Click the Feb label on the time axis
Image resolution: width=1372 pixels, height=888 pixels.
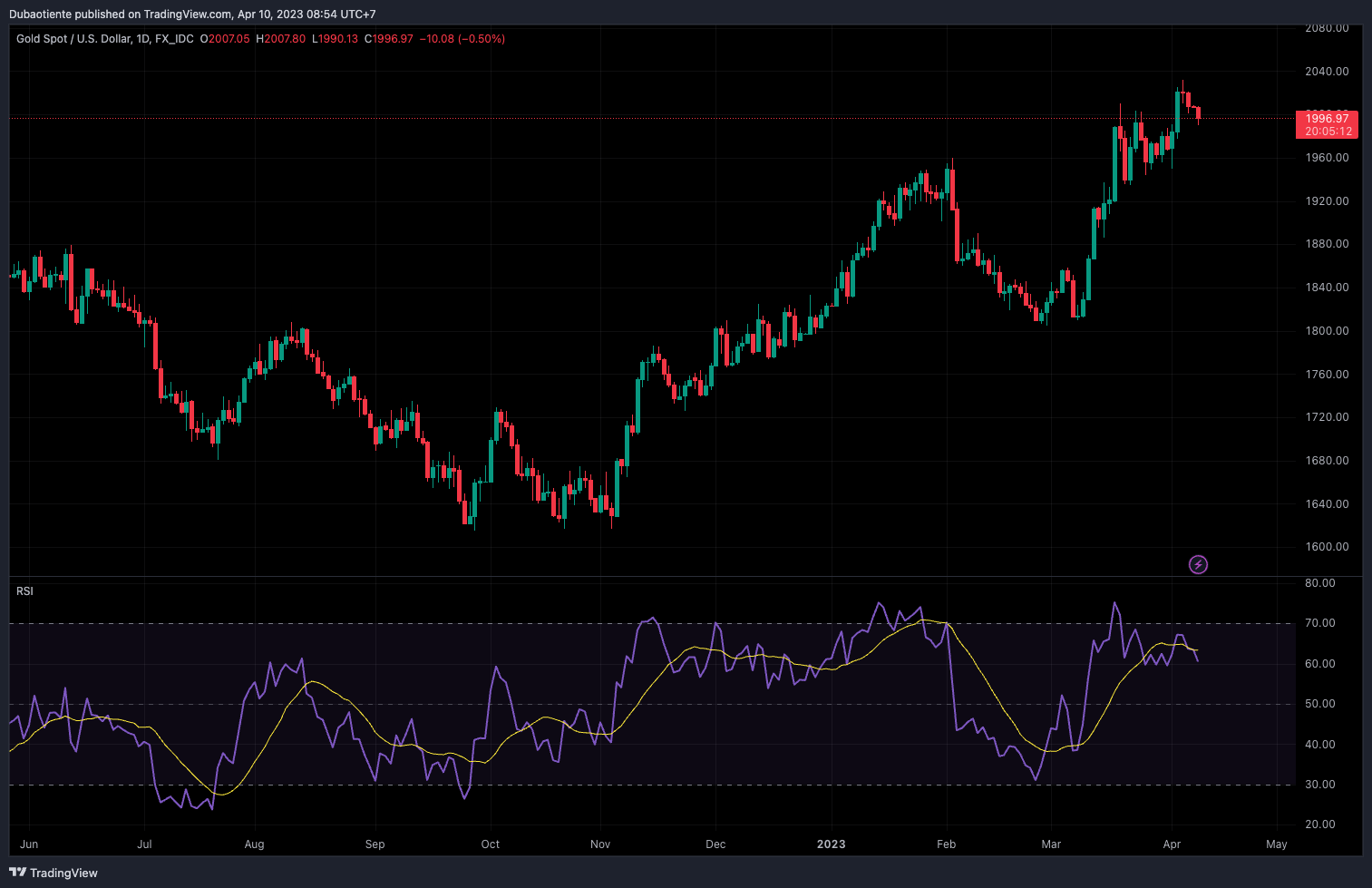click(947, 844)
